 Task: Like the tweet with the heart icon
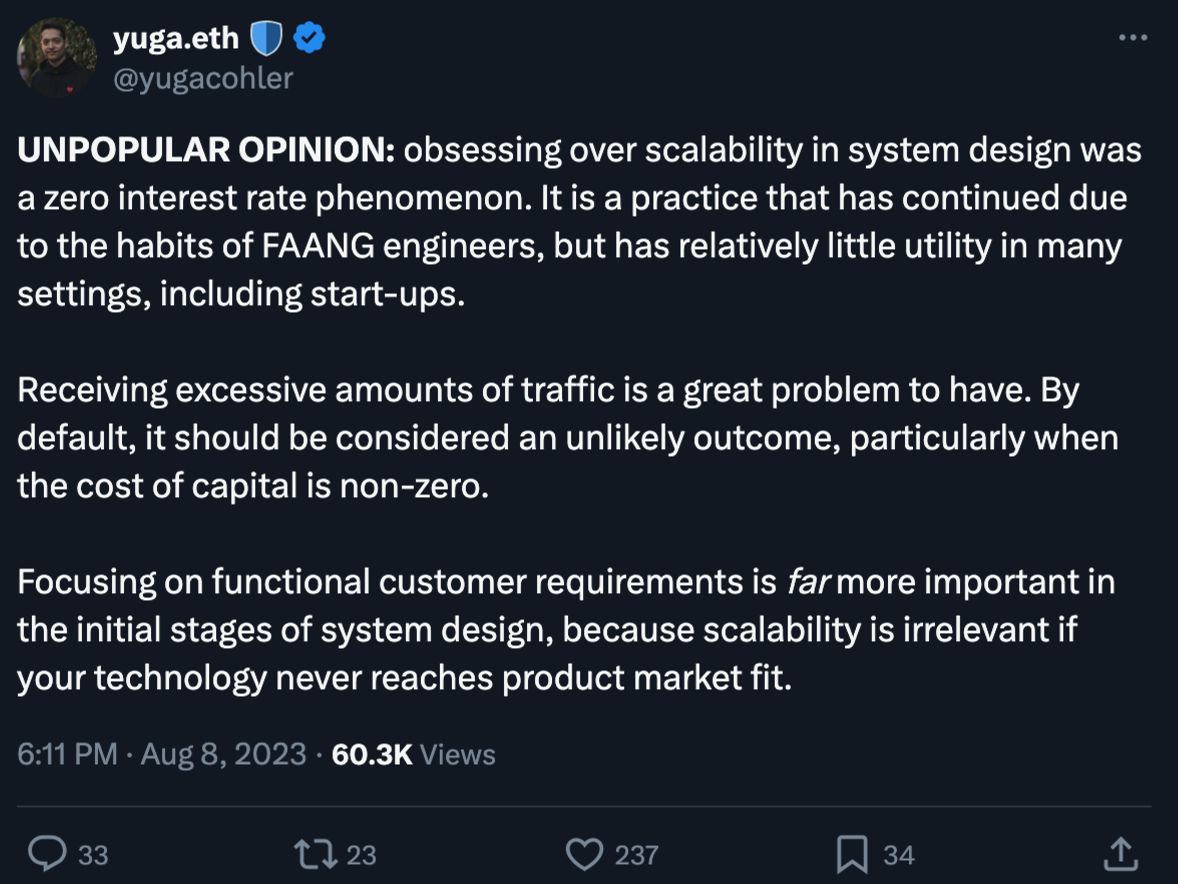(x=584, y=854)
